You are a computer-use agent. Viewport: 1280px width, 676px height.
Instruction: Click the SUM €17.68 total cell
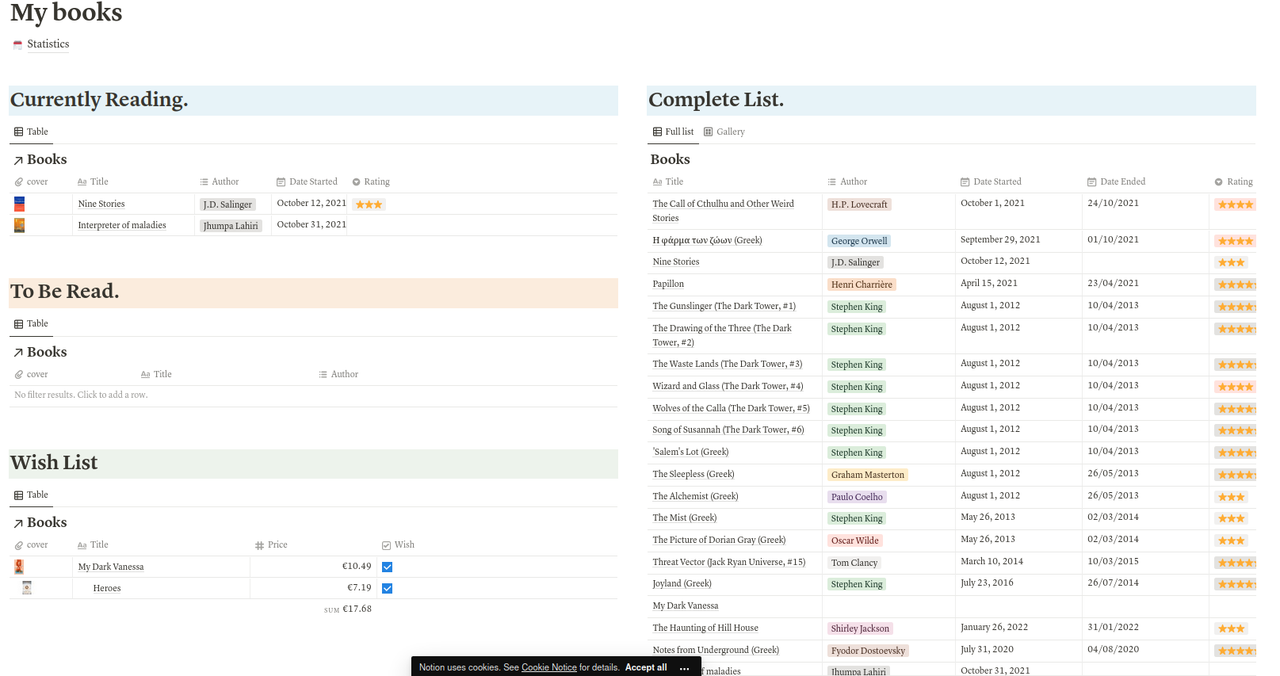click(x=348, y=609)
